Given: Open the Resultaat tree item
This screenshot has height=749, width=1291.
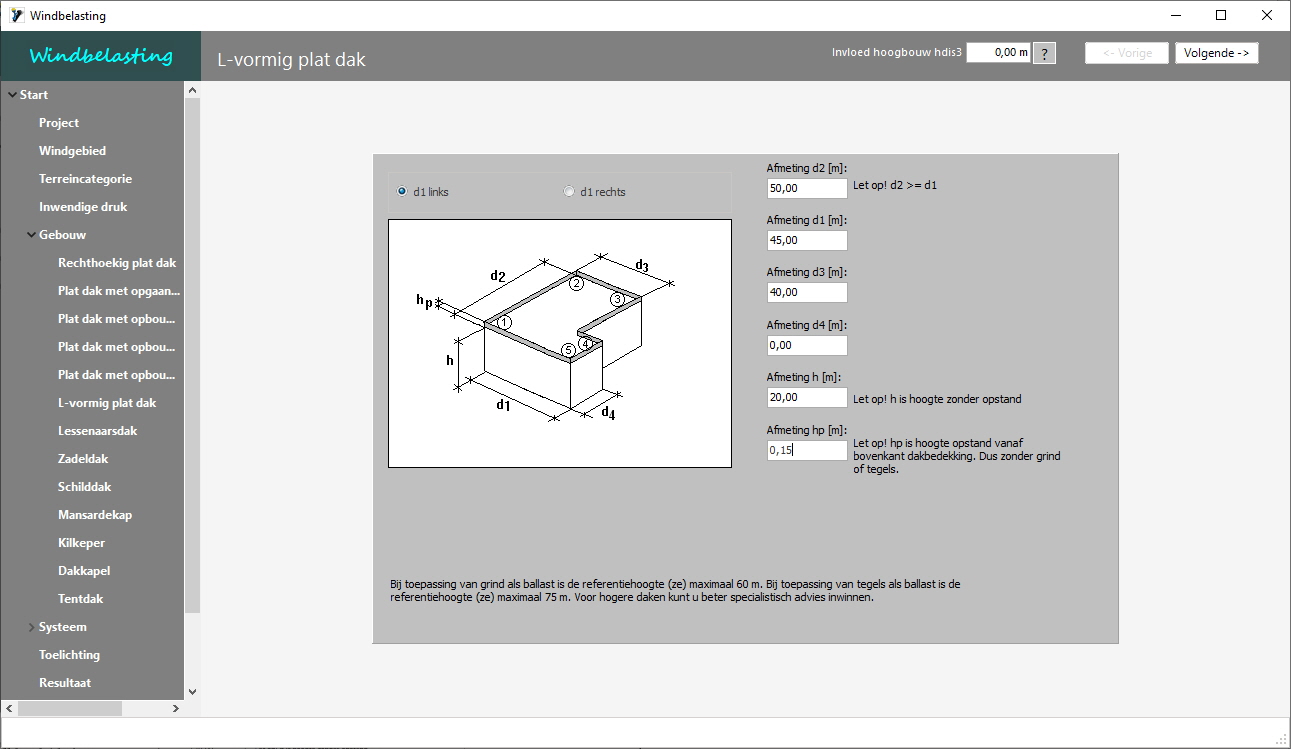Looking at the screenshot, I should coord(65,683).
